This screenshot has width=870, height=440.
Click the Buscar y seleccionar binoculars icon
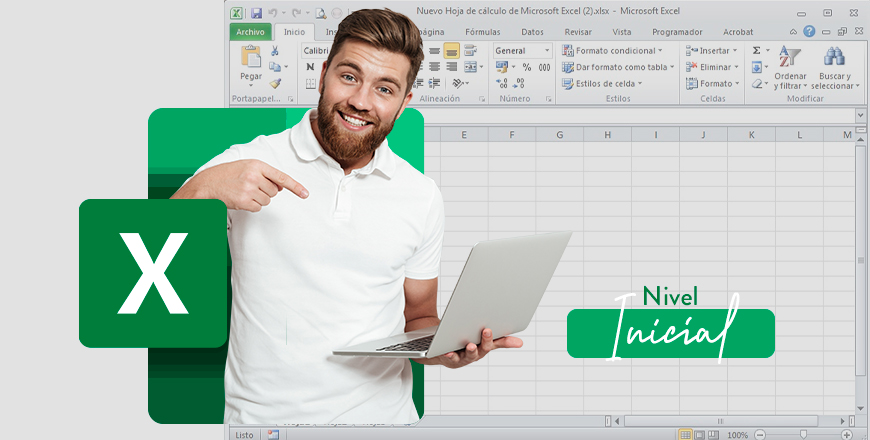[x=834, y=57]
